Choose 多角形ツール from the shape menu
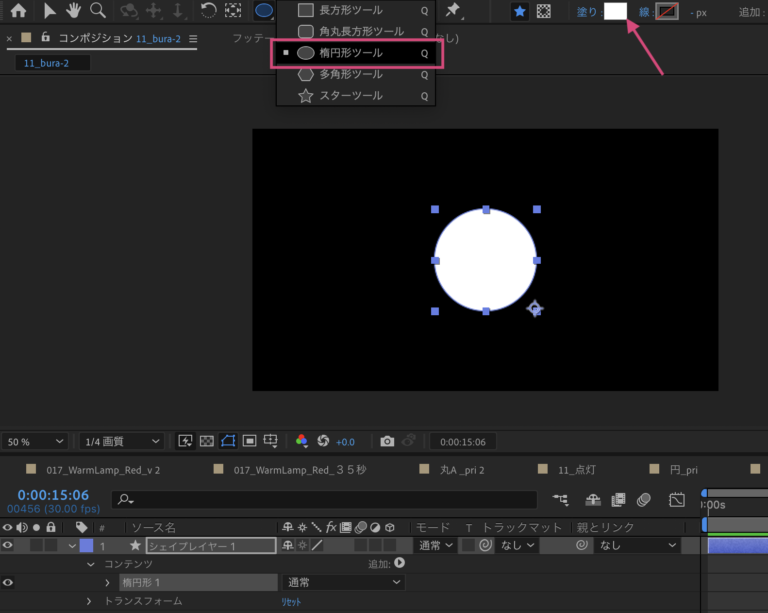The height and width of the screenshot is (613, 768). click(351, 74)
